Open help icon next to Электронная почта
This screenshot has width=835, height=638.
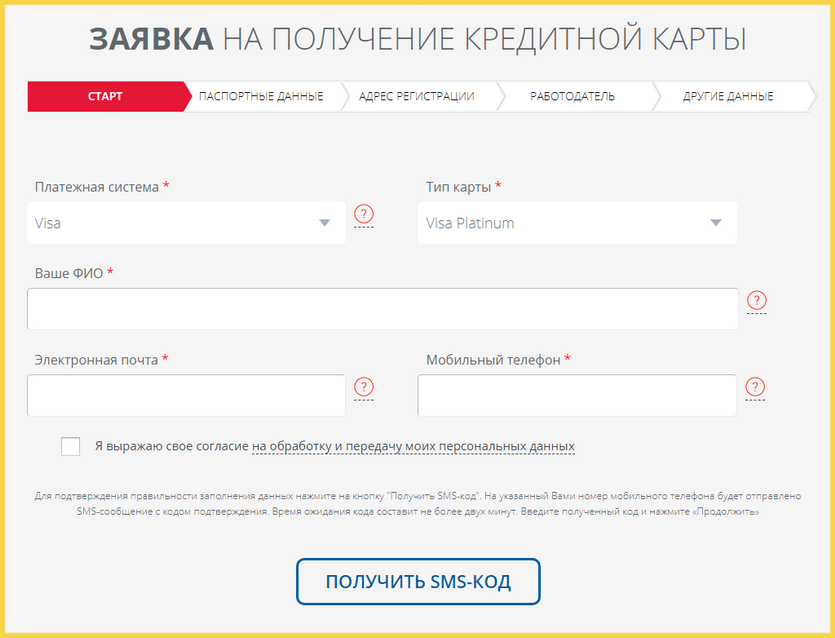coord(364,387)
